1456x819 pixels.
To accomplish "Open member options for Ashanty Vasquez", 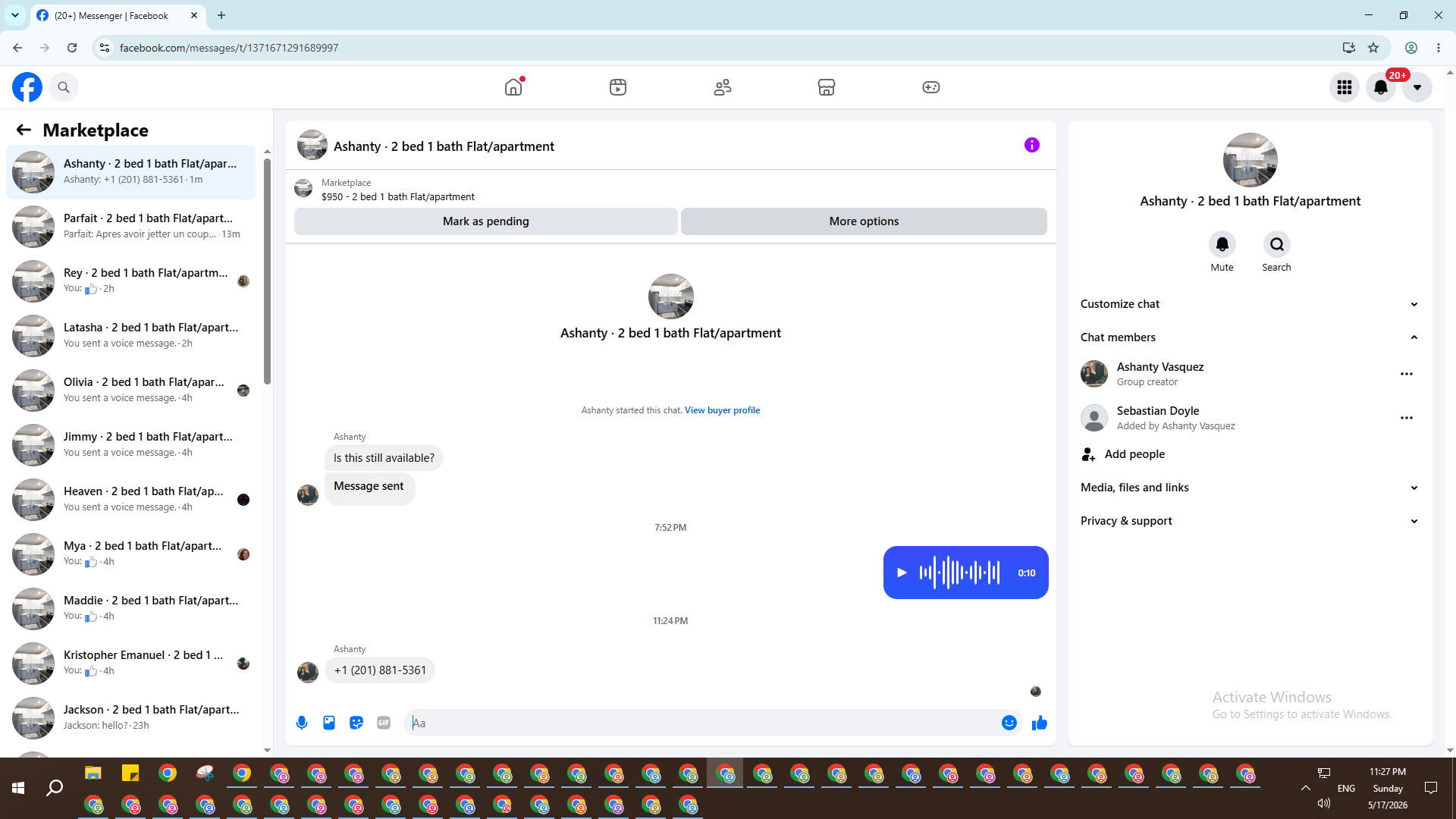I will [1407, 374].
